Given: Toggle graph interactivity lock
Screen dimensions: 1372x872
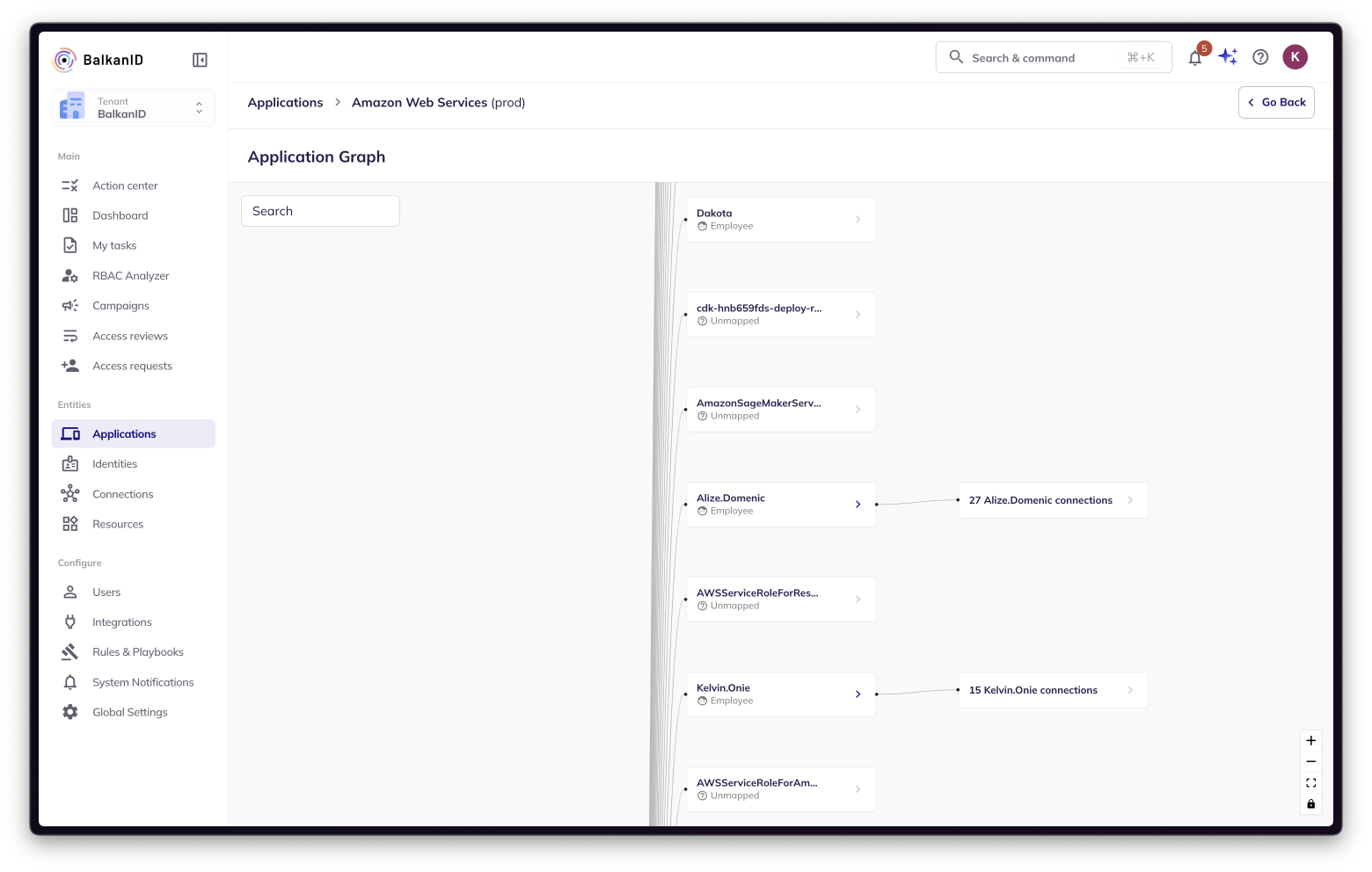Looking at the screenshot, I should pyautogui.click(x=1310, y=804).
